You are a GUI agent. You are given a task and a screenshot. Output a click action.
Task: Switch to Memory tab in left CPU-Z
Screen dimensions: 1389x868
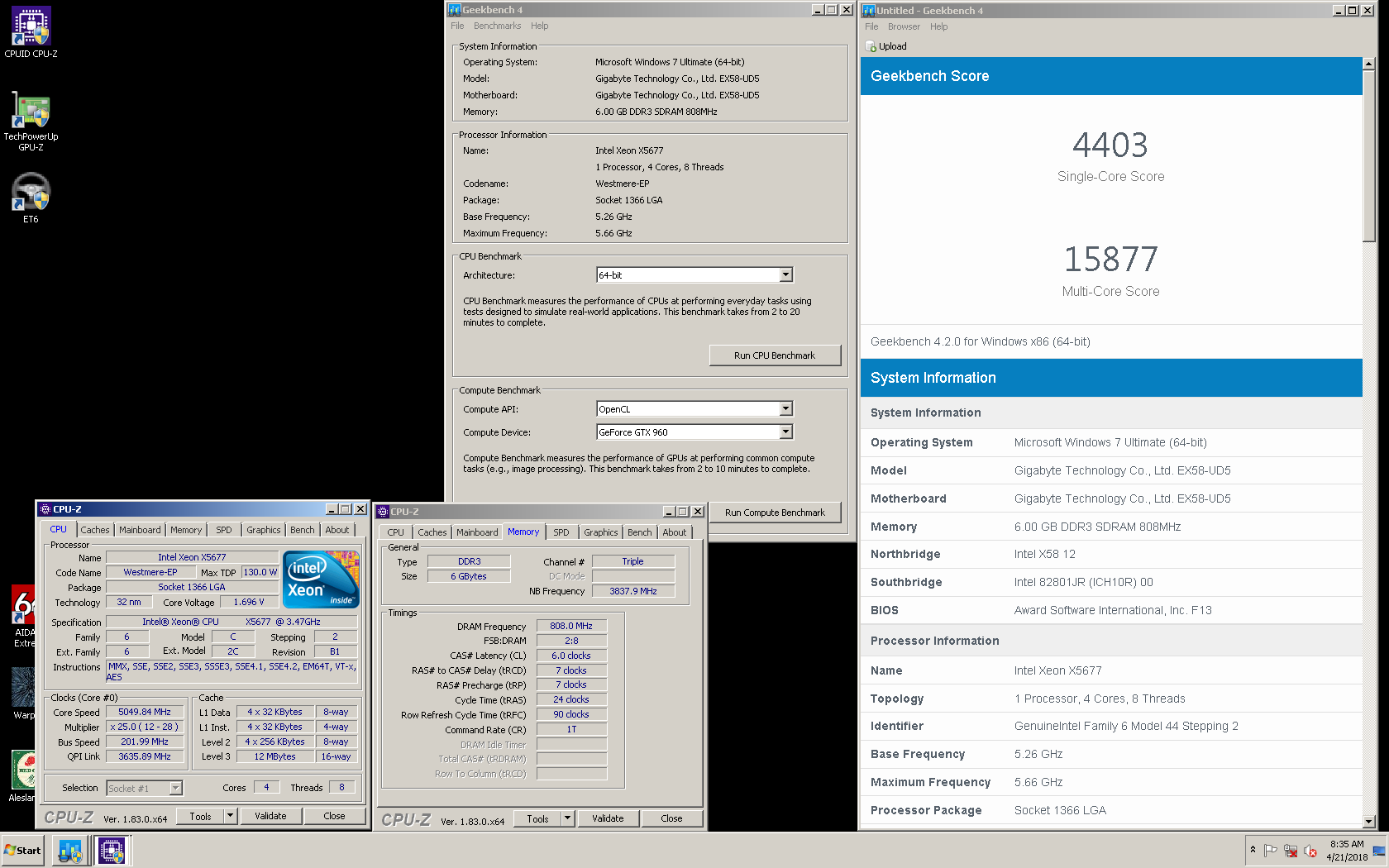(x=186, y=530)
